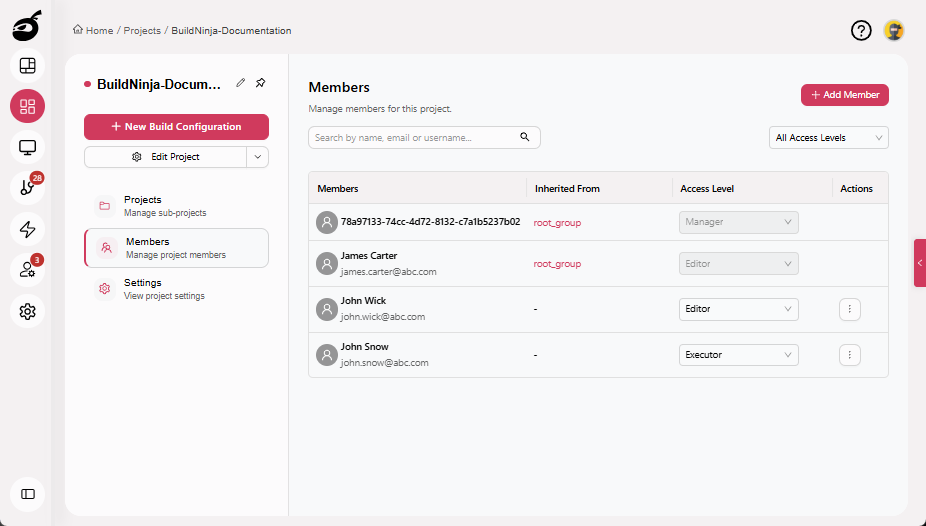This screenshot has width=926, height=526.
Task: Click the Inherited From column header
Action: coord(567,188)
